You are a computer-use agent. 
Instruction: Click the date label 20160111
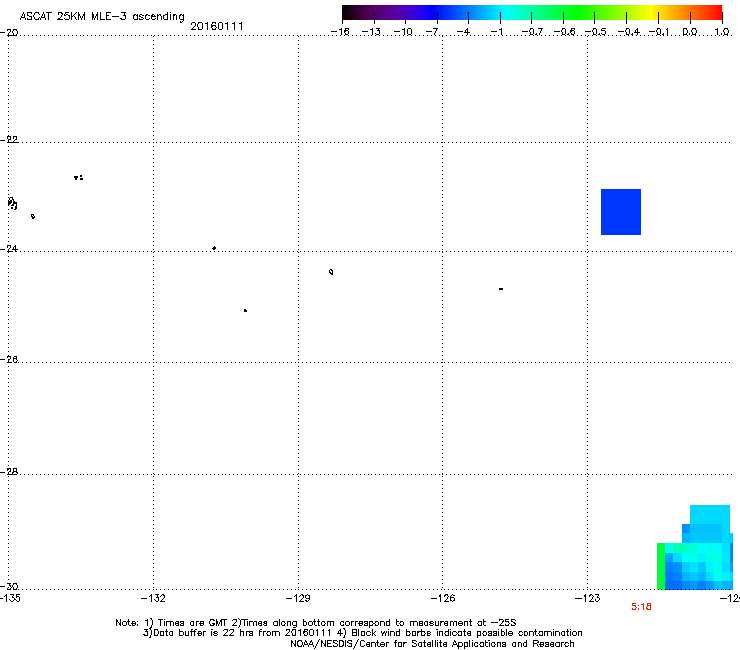click(x=217, y=26)
